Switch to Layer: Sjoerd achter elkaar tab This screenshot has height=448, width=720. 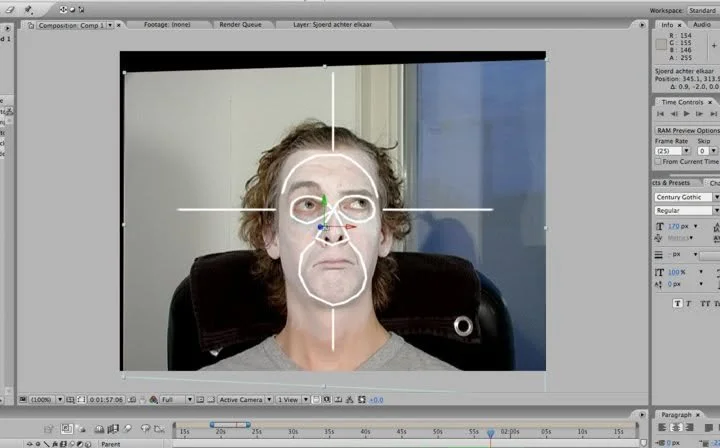(332, 25)
